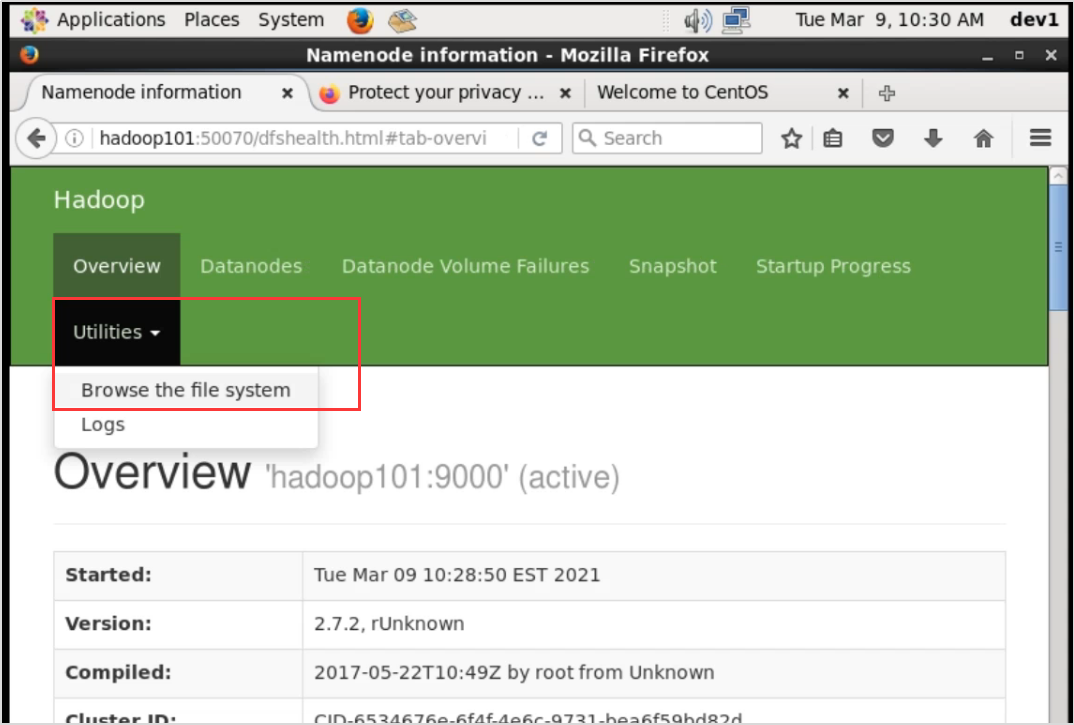Switch to the Protect your privacy tab
This screenshot has height=725, width=1074.
coord(445,93)
